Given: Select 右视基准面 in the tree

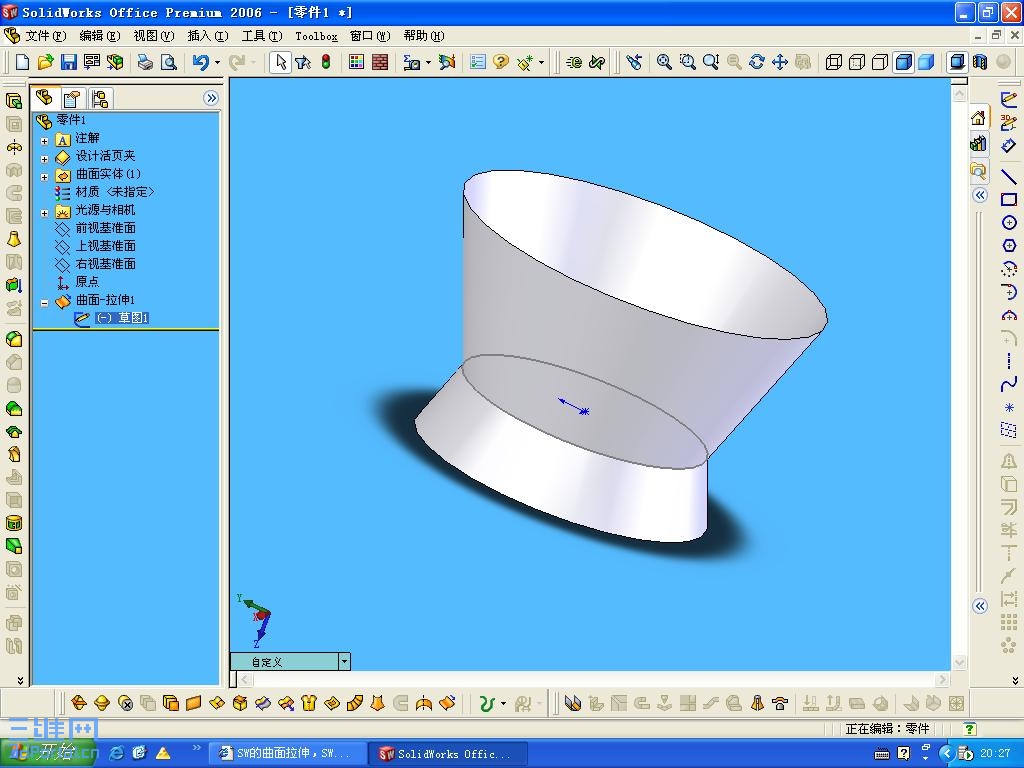Looking at the screenshot, I should (106, 263).
